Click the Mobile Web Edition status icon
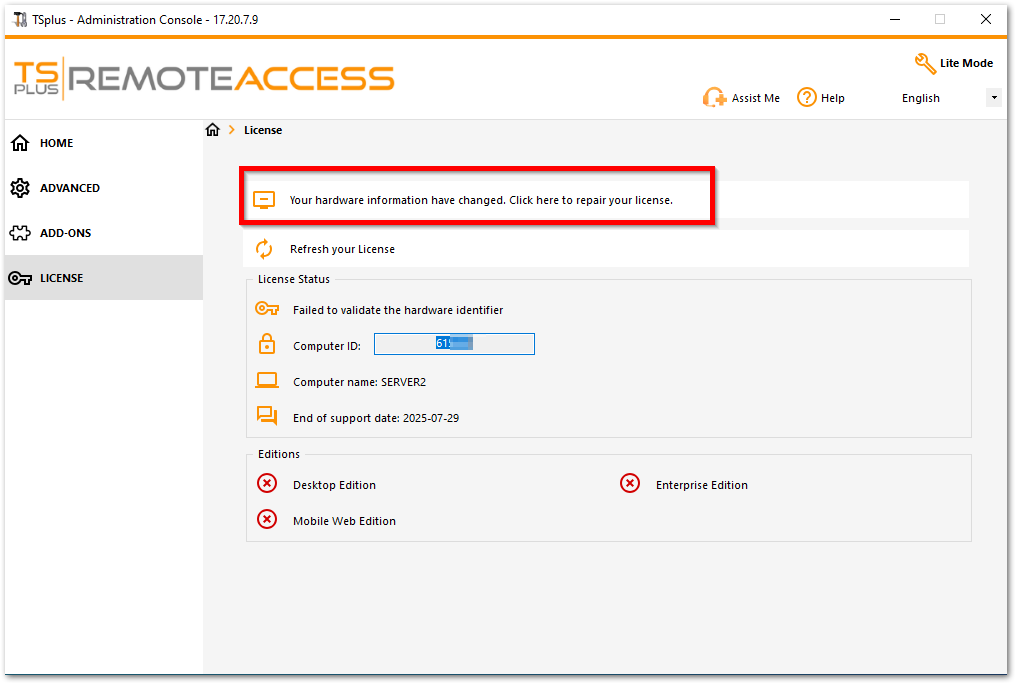This screenshot has height=684, width=1016. point(267,520)
